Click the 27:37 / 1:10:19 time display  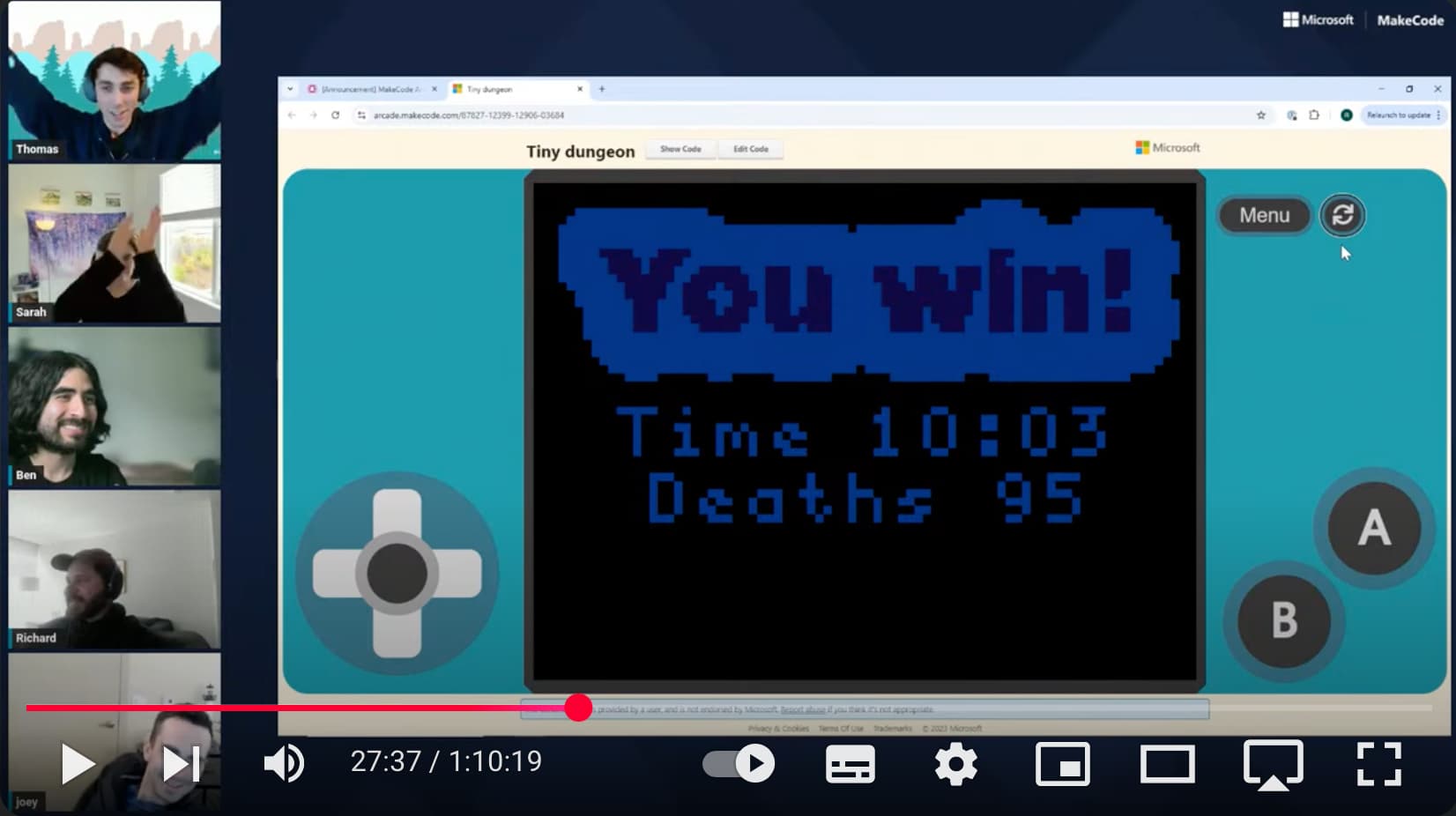coord(446,761)
